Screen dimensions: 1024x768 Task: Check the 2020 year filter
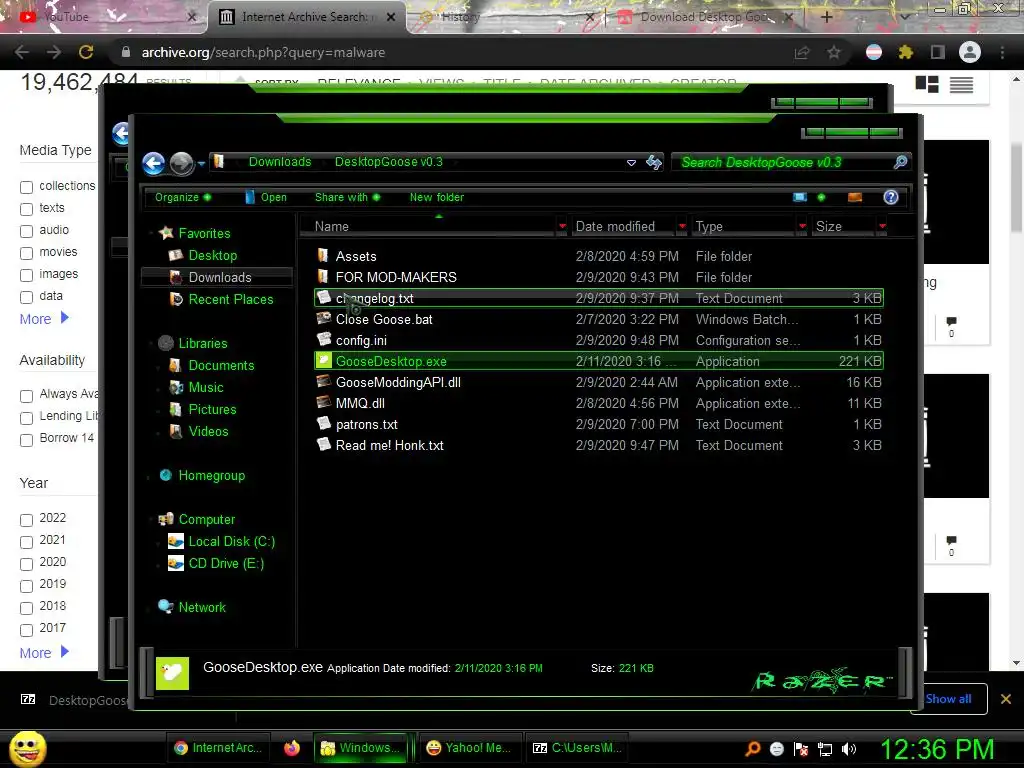click(26, 564)
